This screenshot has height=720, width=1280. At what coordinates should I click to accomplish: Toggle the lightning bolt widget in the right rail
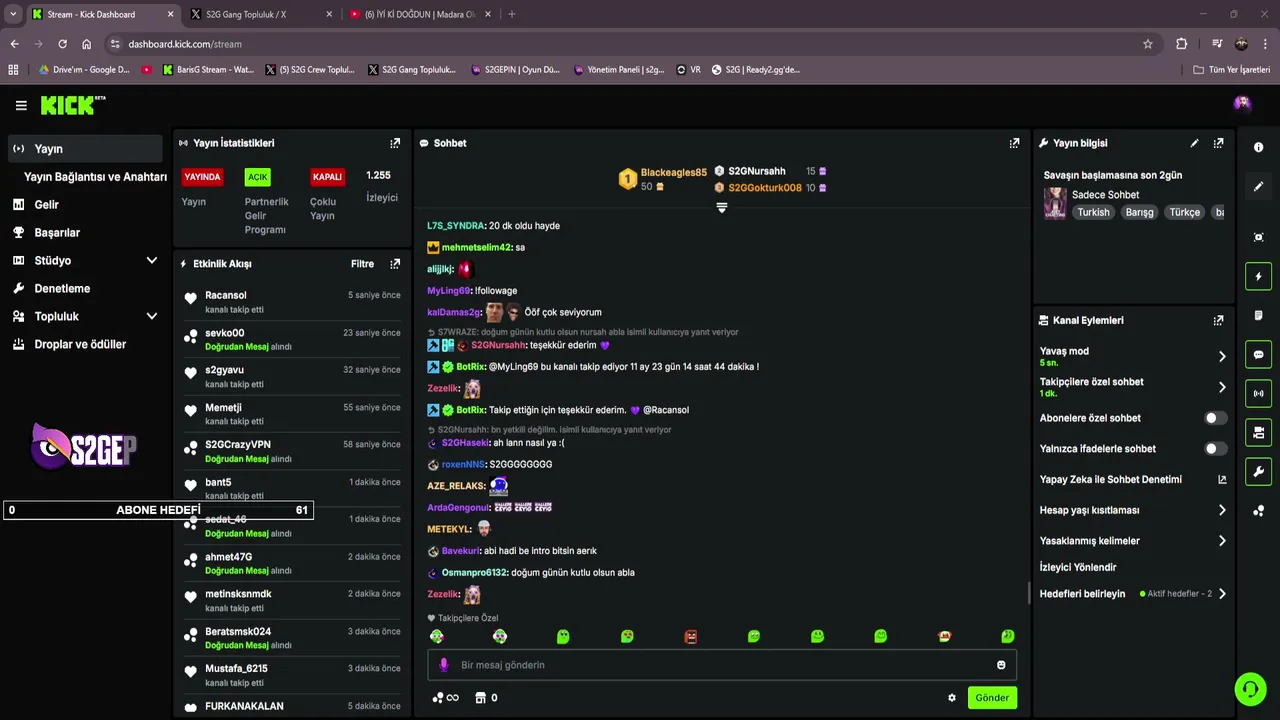coord(1258,277)
